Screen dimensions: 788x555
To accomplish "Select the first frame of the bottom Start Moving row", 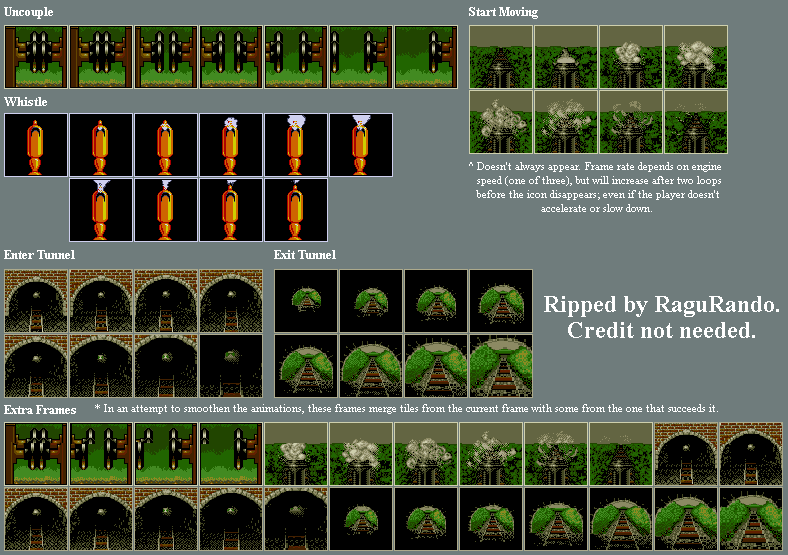I will pos(501,122).
